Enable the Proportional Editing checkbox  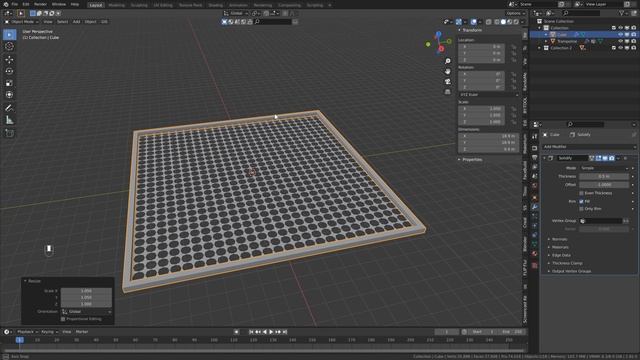tap(63, 319)
